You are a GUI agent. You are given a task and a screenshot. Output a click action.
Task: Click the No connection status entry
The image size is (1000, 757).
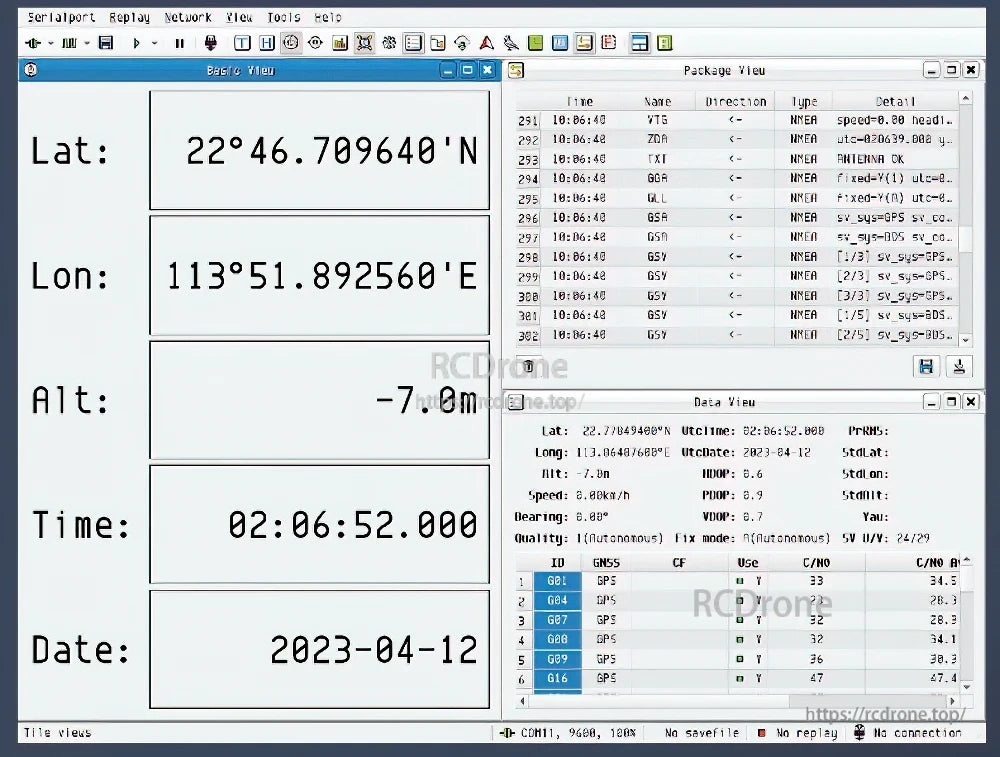point(908,733)
